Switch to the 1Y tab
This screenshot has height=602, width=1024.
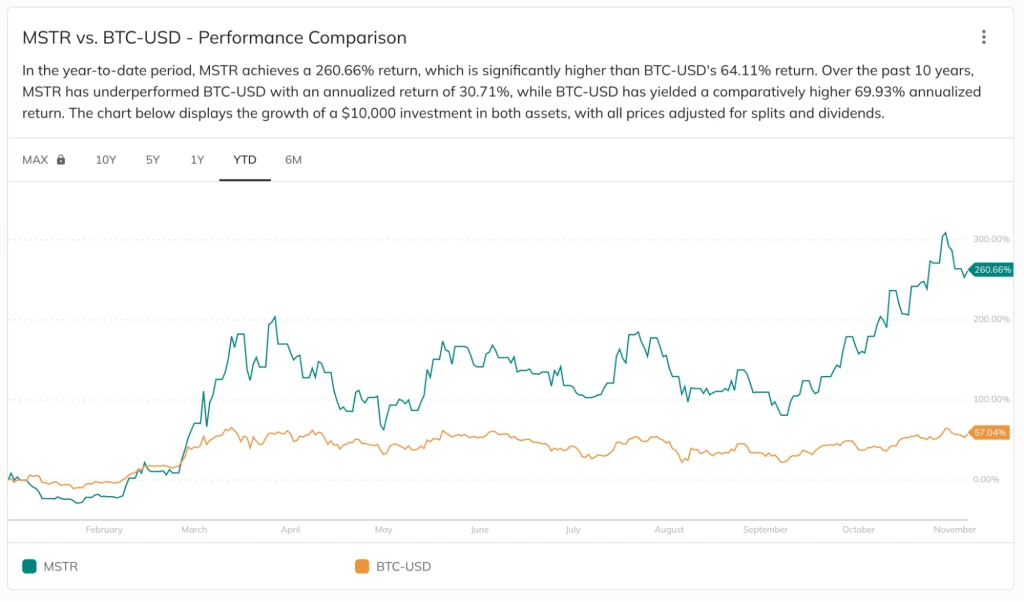click(197, 159)
